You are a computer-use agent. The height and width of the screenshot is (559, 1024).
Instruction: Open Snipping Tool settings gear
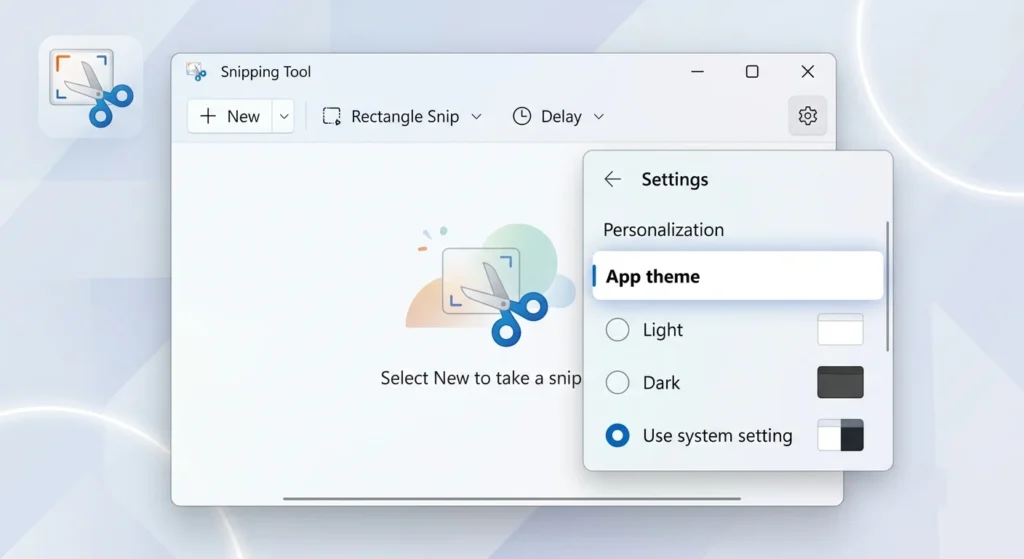(x=807, y=116)
